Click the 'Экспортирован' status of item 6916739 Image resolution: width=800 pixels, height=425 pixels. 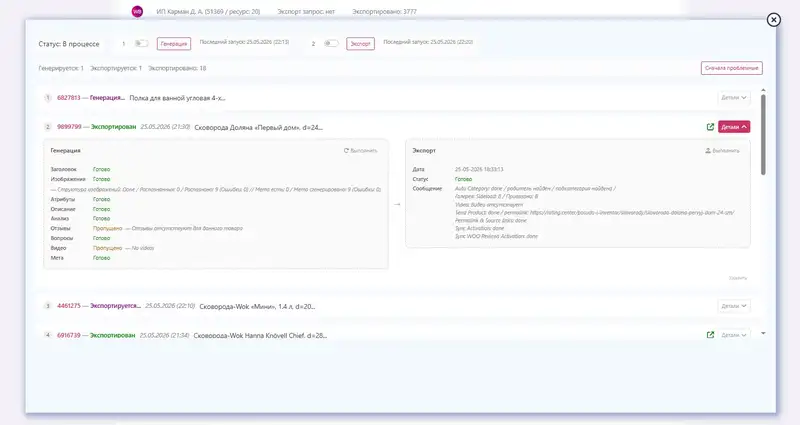(x=112, y=335)
